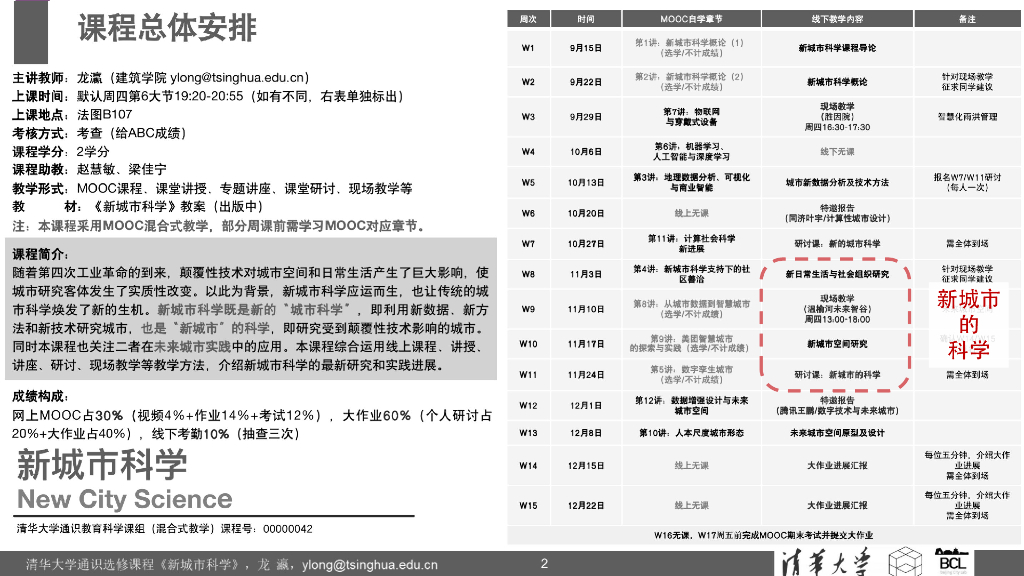Click the 周次 table header

[x=528, y=19]
